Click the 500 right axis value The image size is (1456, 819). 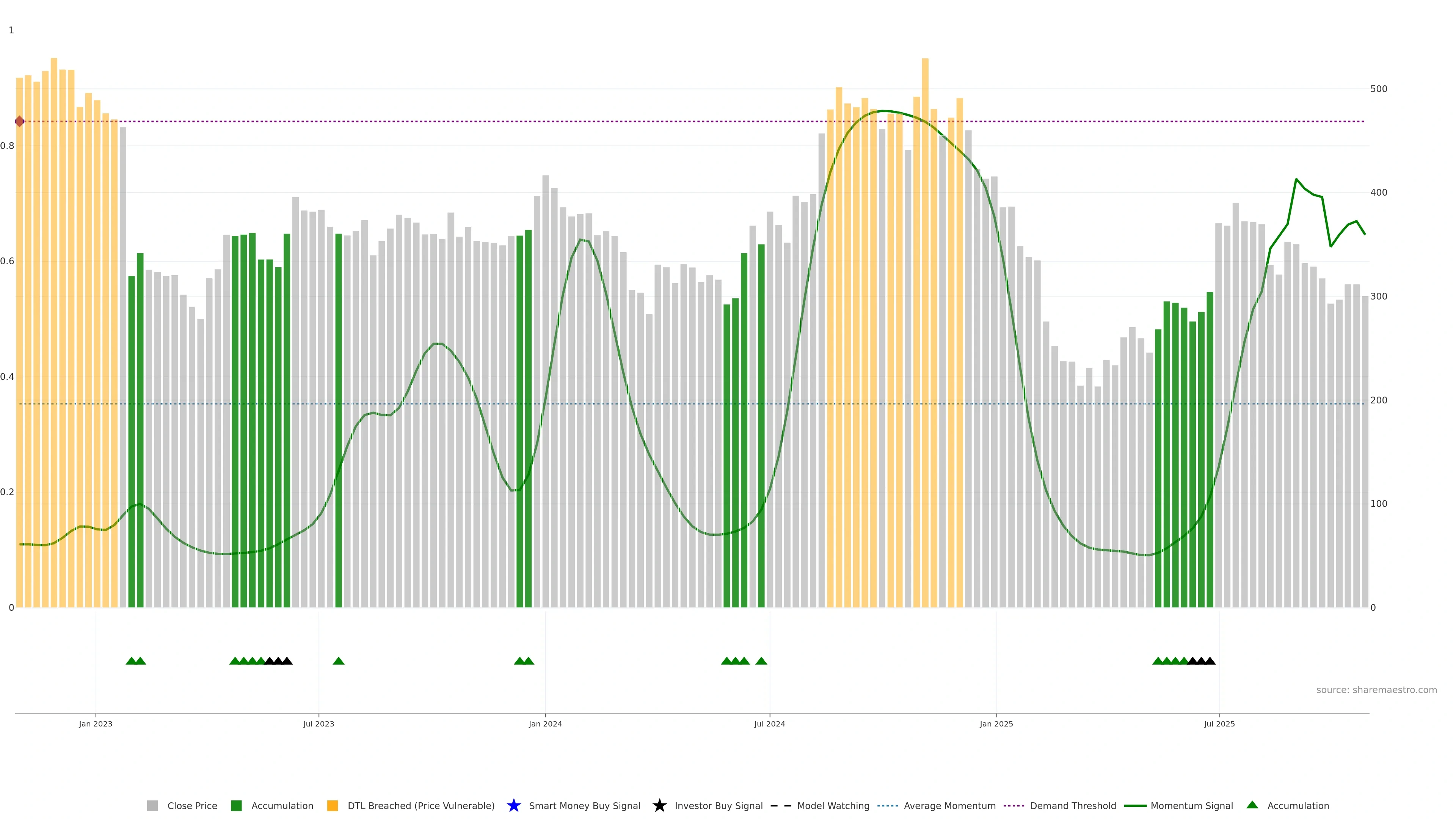coord(1379,89)
